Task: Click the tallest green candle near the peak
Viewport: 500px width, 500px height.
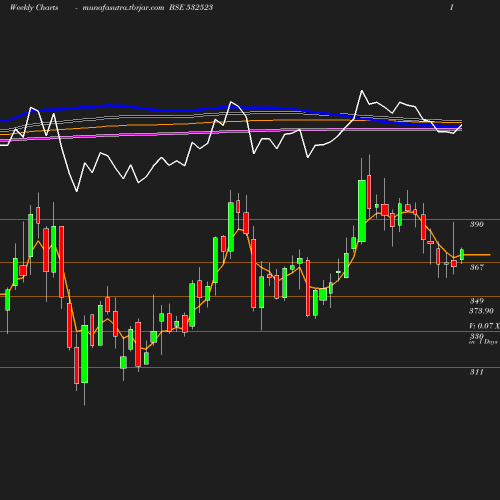Action: click(x=362, y=211)
